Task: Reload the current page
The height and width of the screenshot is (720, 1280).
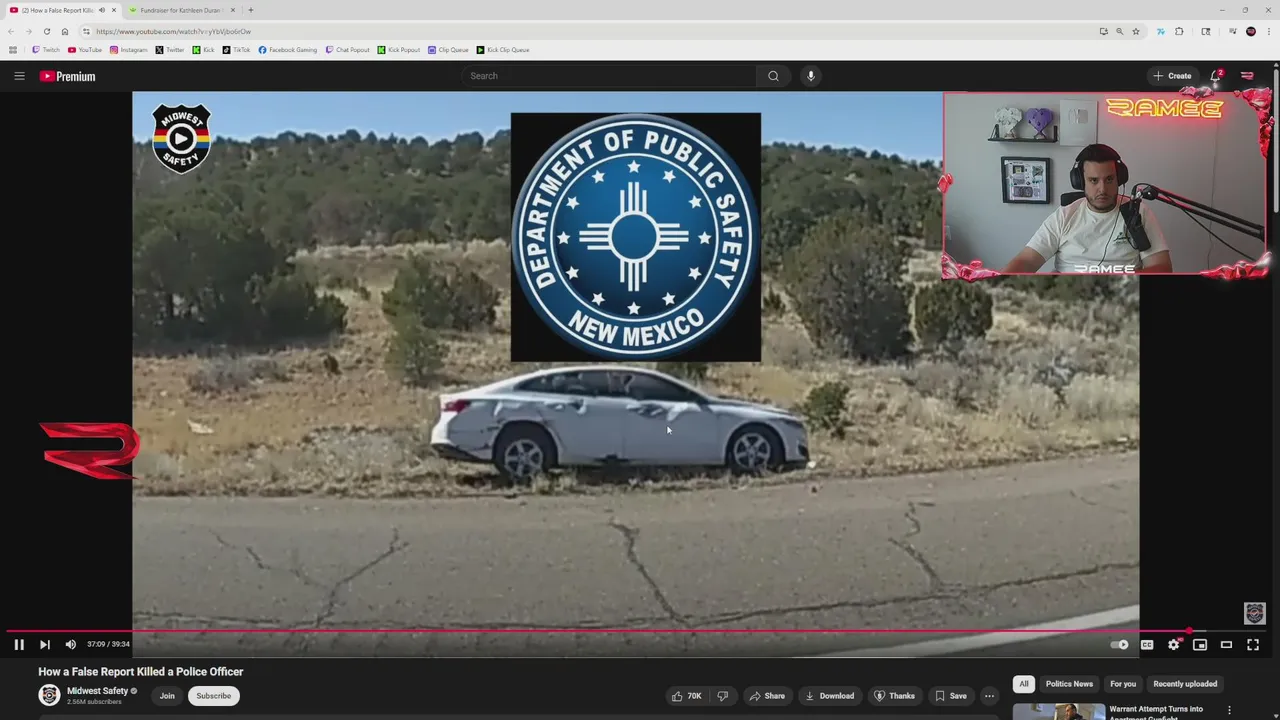Action: point(46,31)
